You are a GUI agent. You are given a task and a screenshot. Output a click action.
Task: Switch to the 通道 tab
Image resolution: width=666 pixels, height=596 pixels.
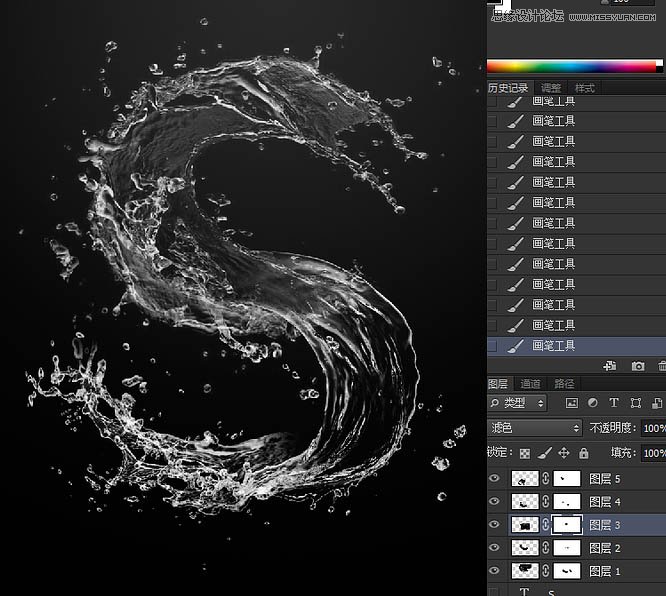530,384
